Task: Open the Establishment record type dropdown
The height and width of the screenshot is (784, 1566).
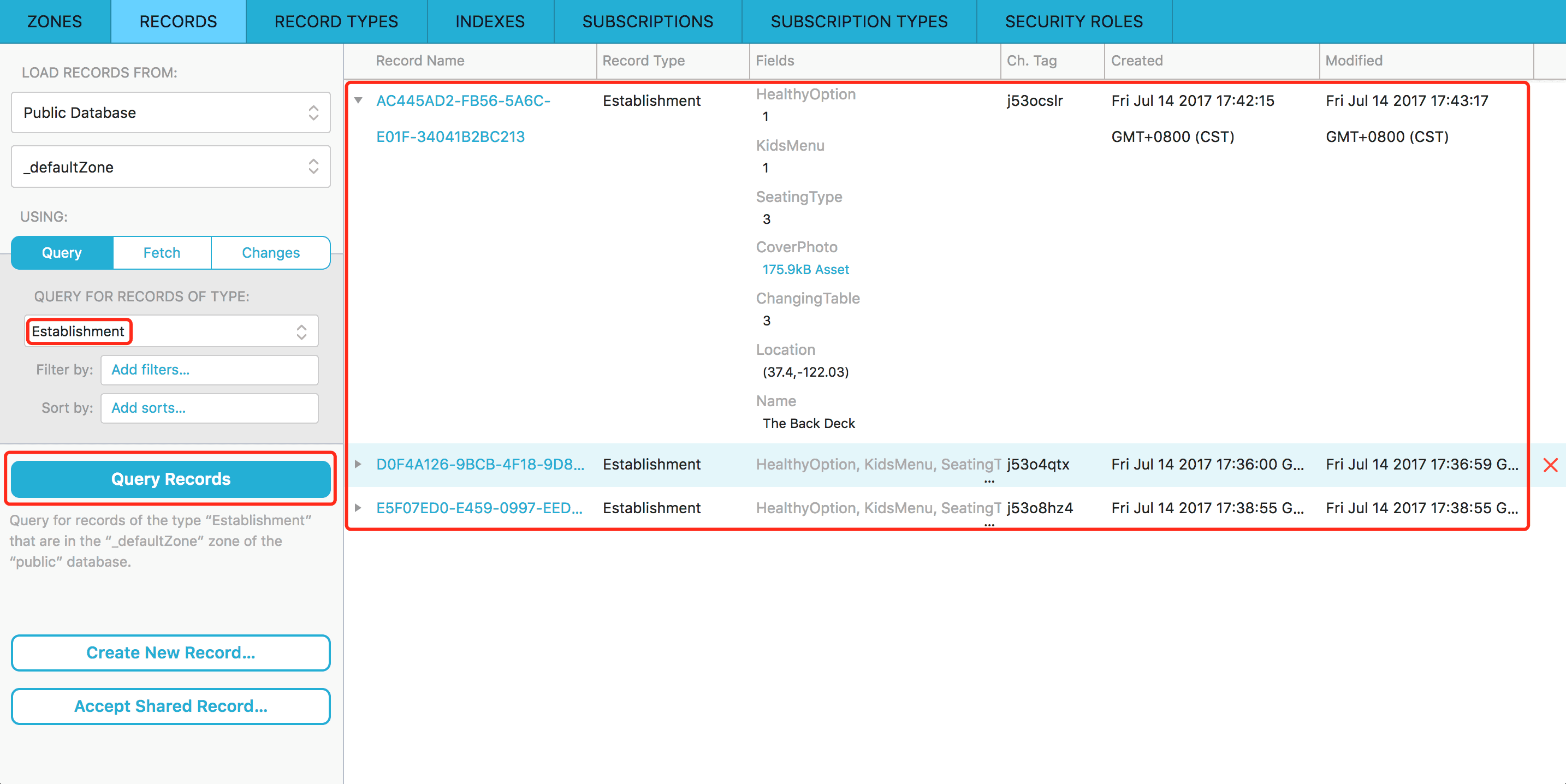Action: click(x=170, y=331)
